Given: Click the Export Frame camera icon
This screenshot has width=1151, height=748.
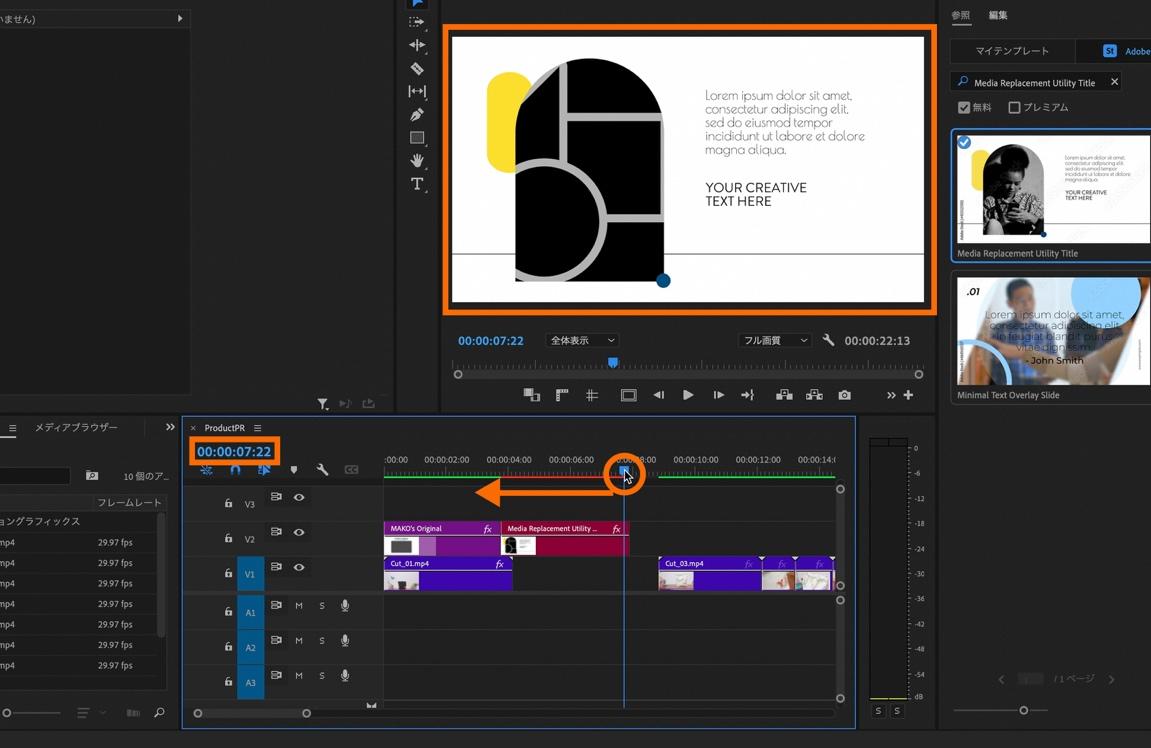Looking at the screenshot, I should (845, 395).
